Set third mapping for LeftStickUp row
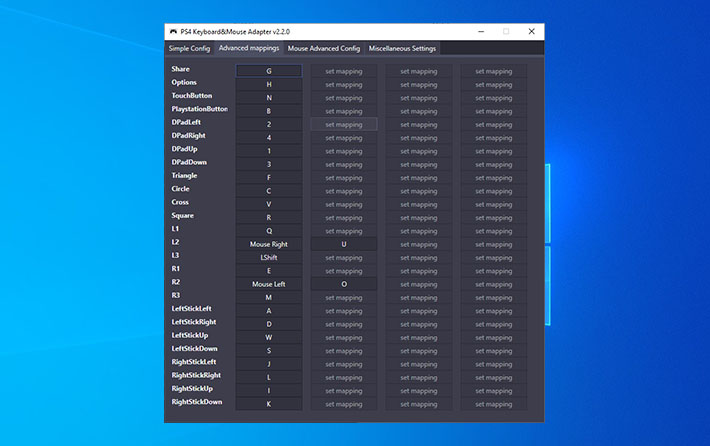710x446 pixels. [x=419, y=337]
